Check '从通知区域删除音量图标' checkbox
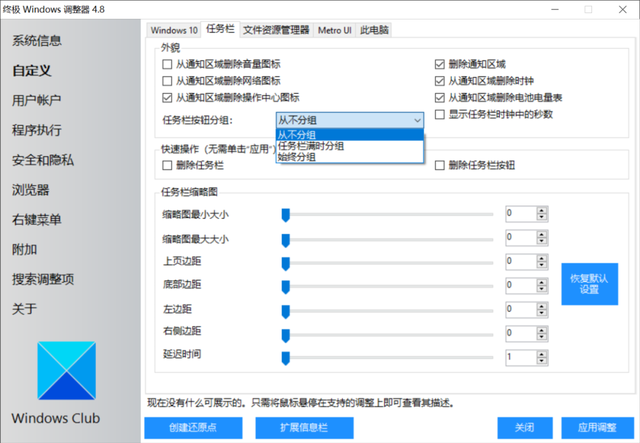The height and width of the screenshot is (443, 640). pyautogui.click(x=167, y=64)
